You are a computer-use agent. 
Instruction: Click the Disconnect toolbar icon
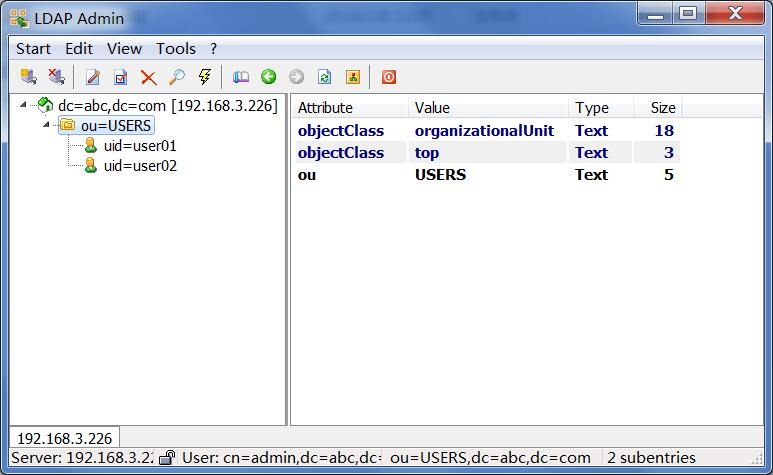click(57, 77)
